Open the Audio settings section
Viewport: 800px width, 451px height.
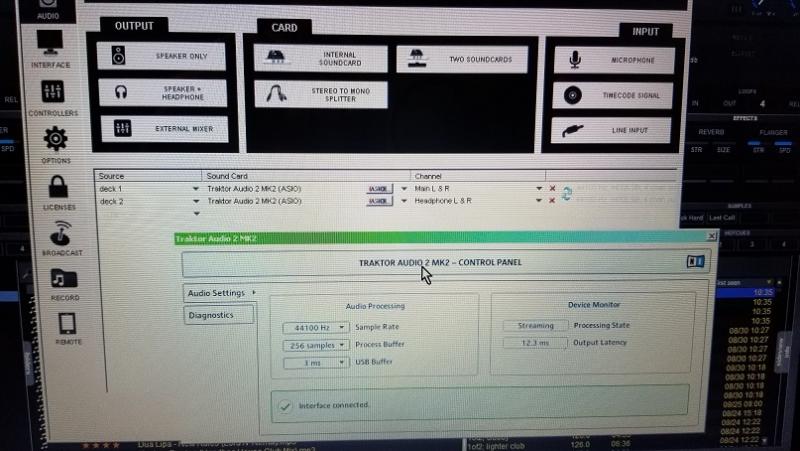(47, 10)
